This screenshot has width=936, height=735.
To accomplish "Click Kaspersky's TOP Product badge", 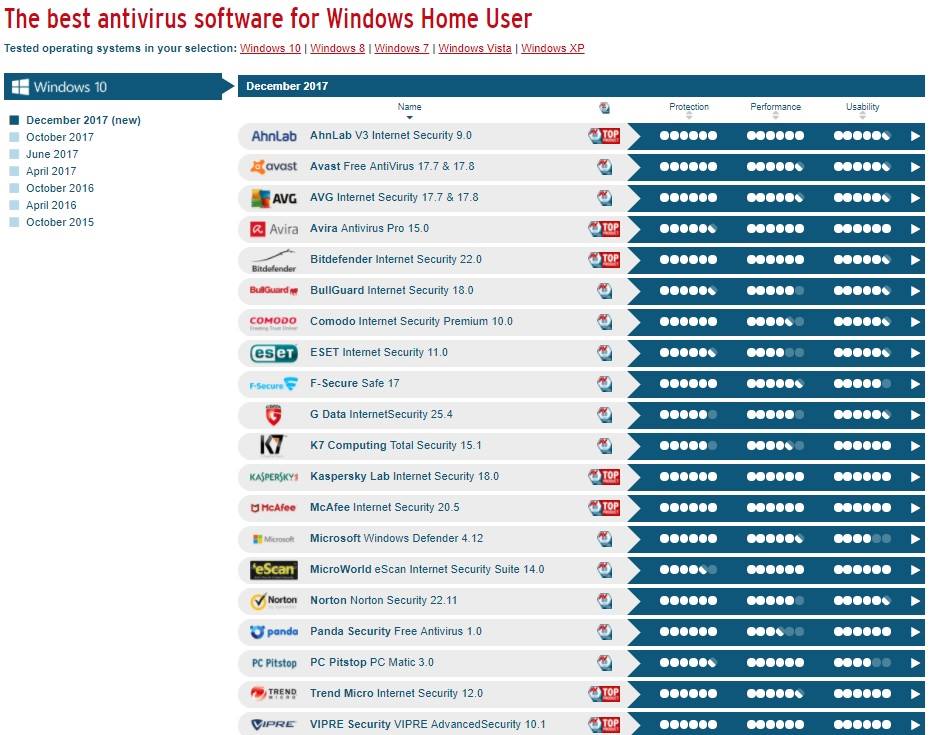I will pos(604,476).
